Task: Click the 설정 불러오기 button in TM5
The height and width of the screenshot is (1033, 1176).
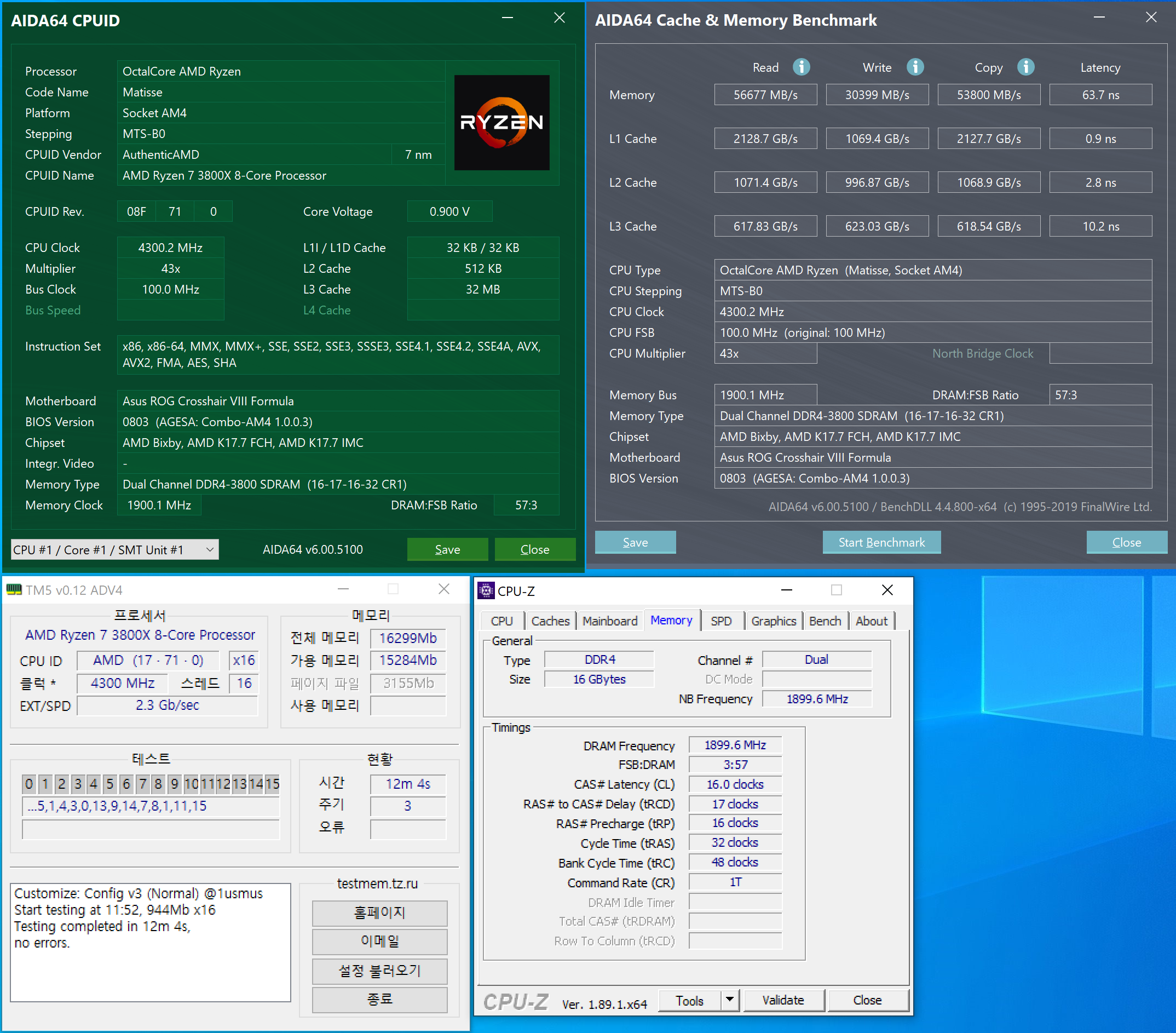Action: (x=380, y=971)
